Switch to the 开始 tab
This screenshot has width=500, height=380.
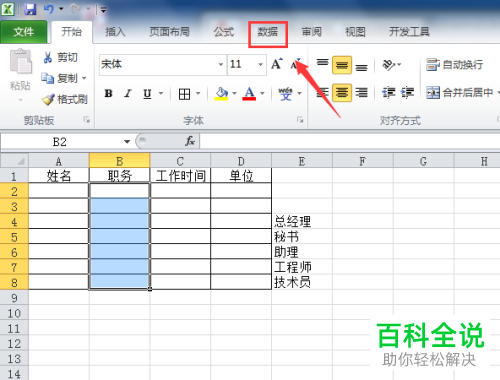pos(72,32)
